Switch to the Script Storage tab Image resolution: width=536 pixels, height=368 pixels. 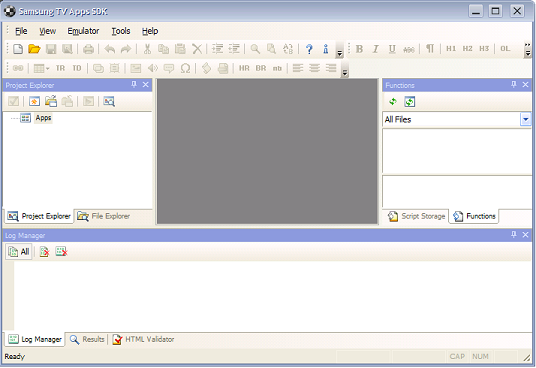[x=416, y=216]
